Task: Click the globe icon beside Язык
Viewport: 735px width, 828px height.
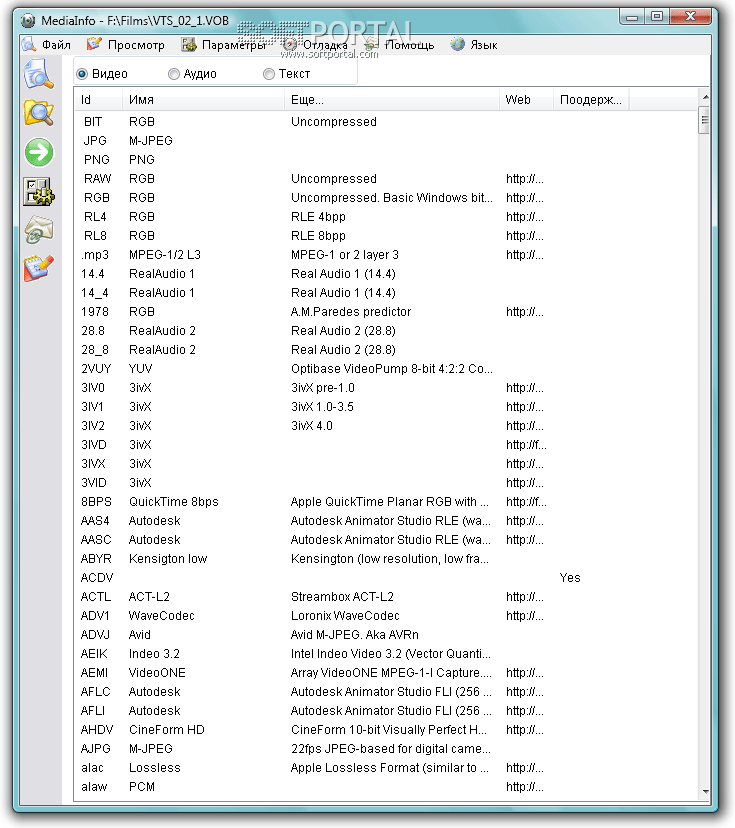Action: (457, 45)
